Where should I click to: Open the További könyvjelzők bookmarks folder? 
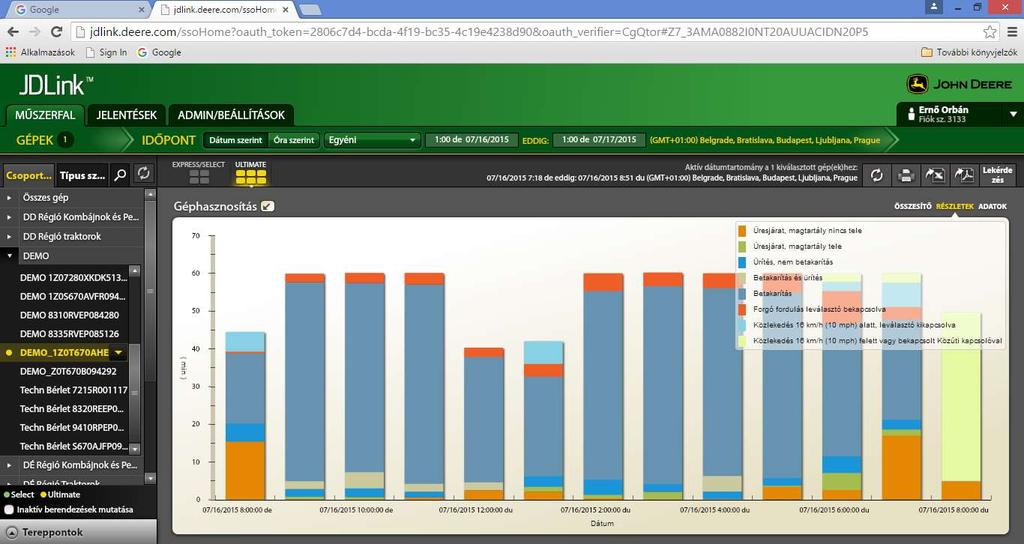click(x=969, y=52)
